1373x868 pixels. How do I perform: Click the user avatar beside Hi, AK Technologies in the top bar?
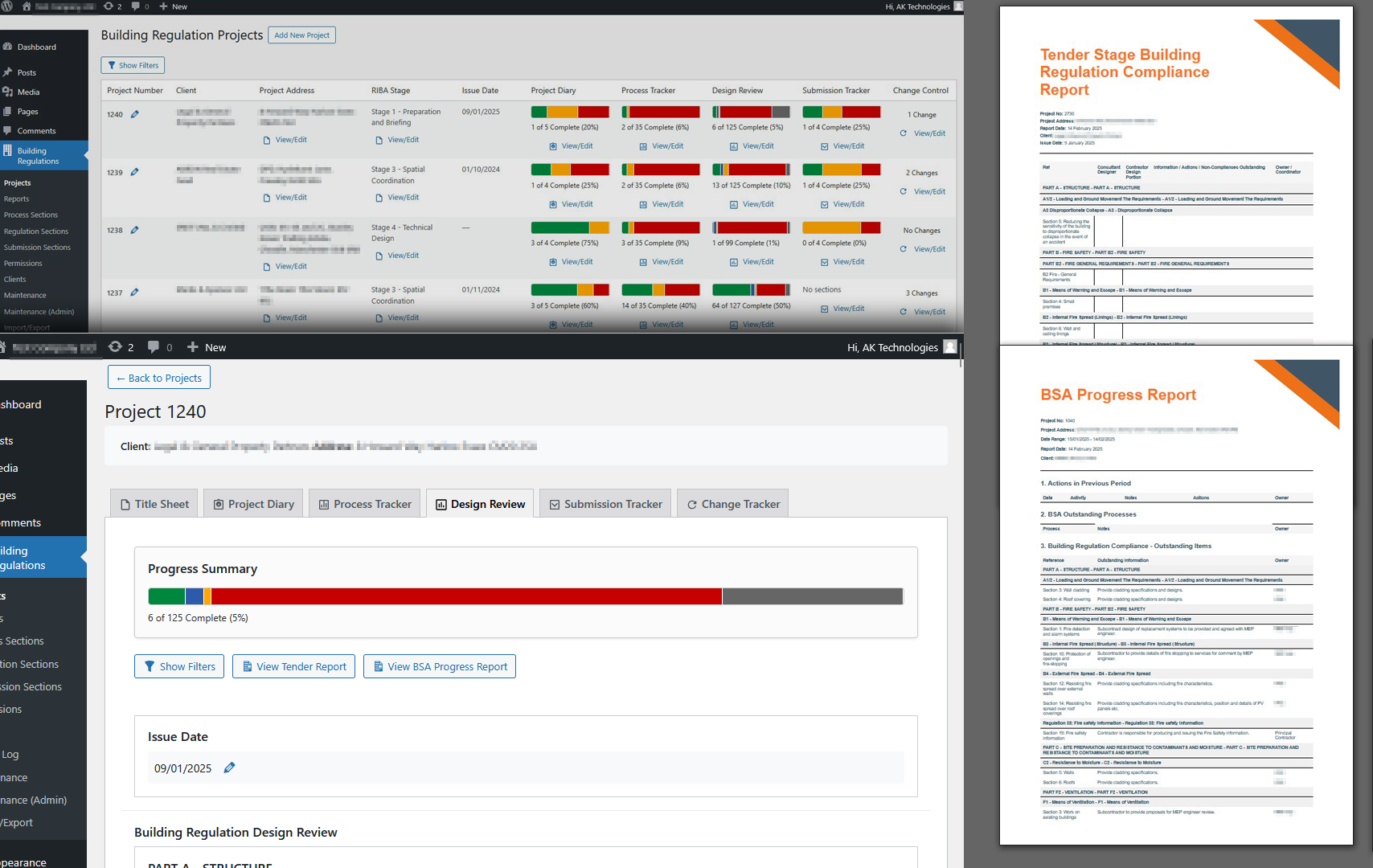pos(958,6)
